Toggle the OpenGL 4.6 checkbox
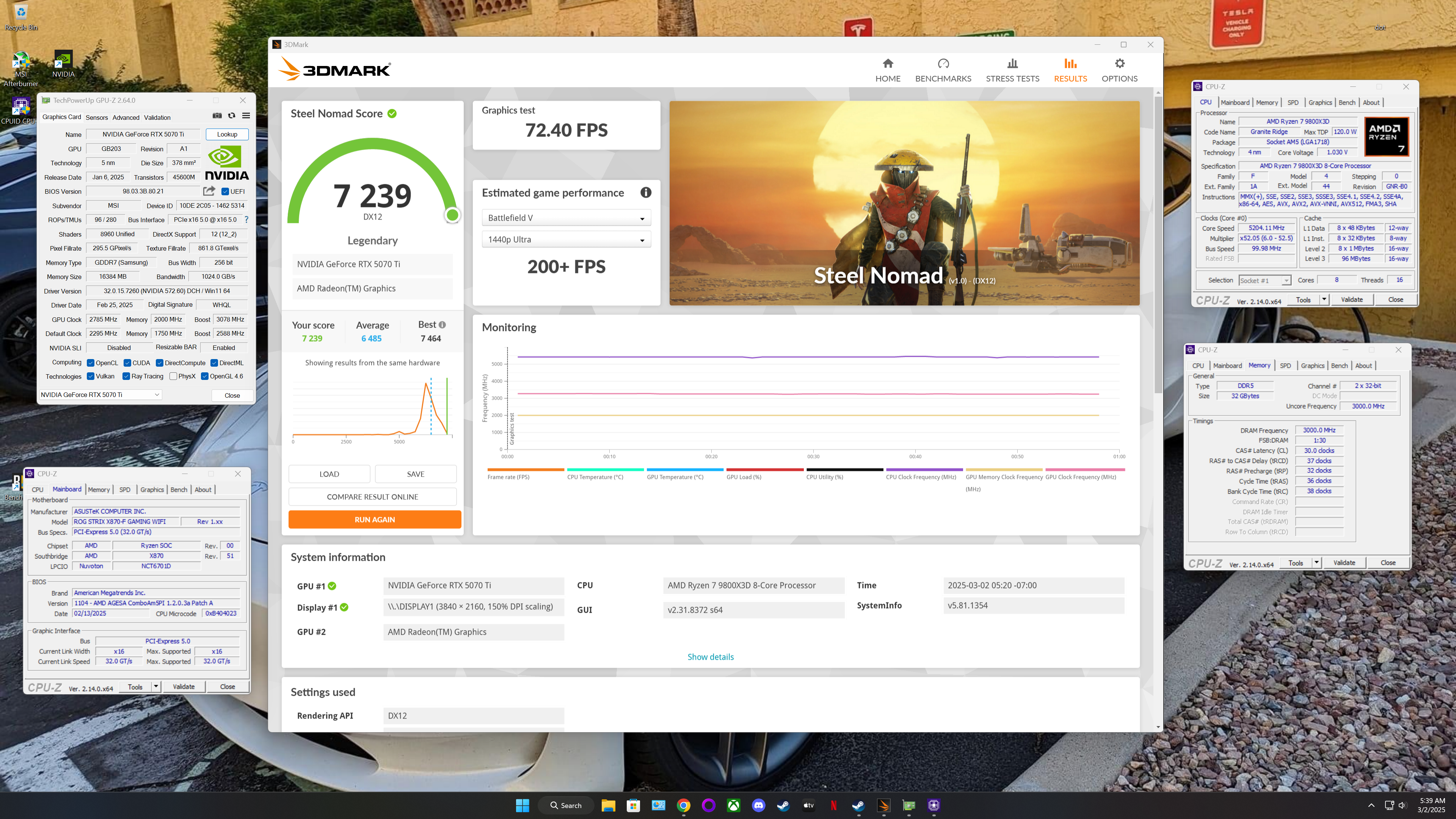Screen dimensions: 1456x819 (x=205, y=377)
